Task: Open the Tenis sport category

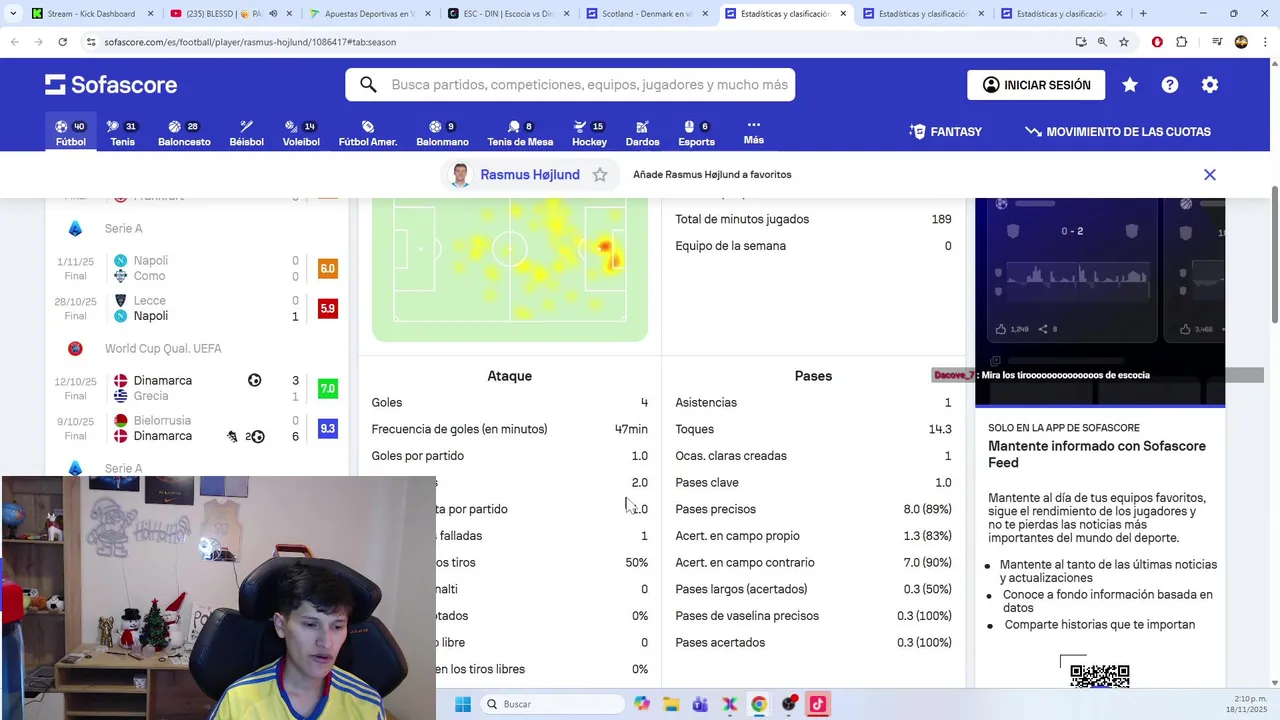Action: click(x=122, y=133)
